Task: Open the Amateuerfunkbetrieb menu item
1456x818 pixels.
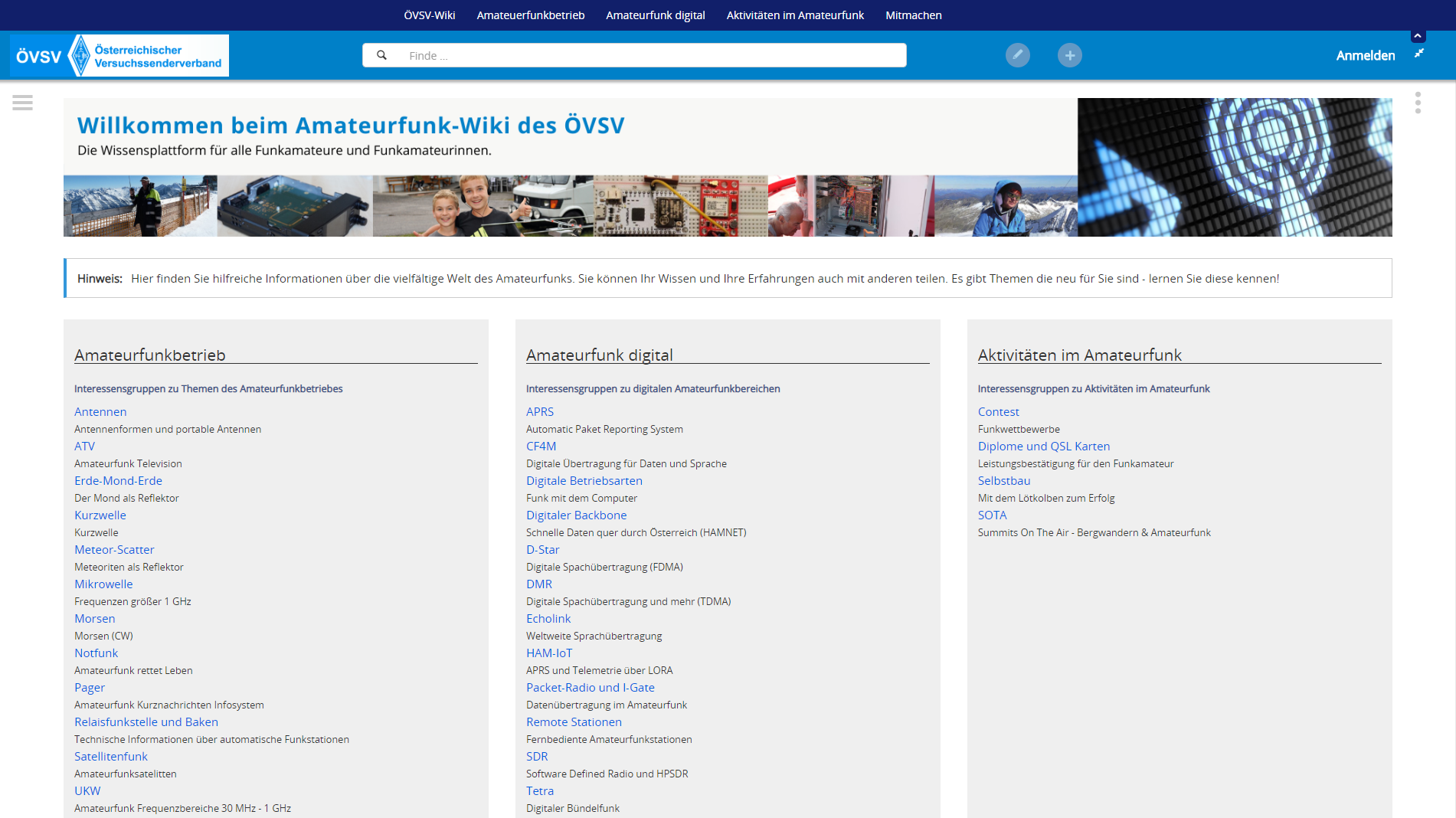Action: pyautogui.click(x=530, y=15)
